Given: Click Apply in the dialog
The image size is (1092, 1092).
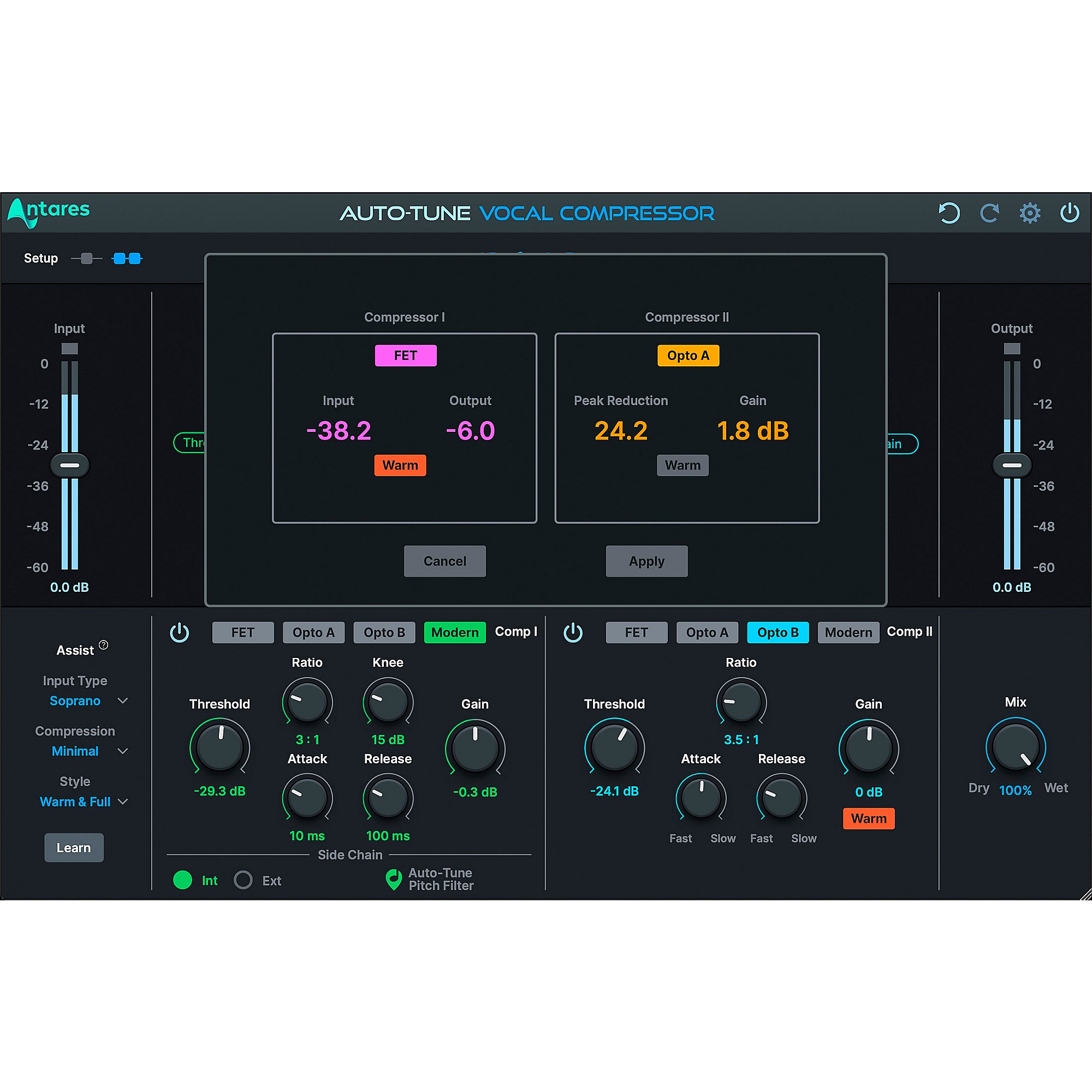Looking at the screenshot, I should tap(646, 561).
